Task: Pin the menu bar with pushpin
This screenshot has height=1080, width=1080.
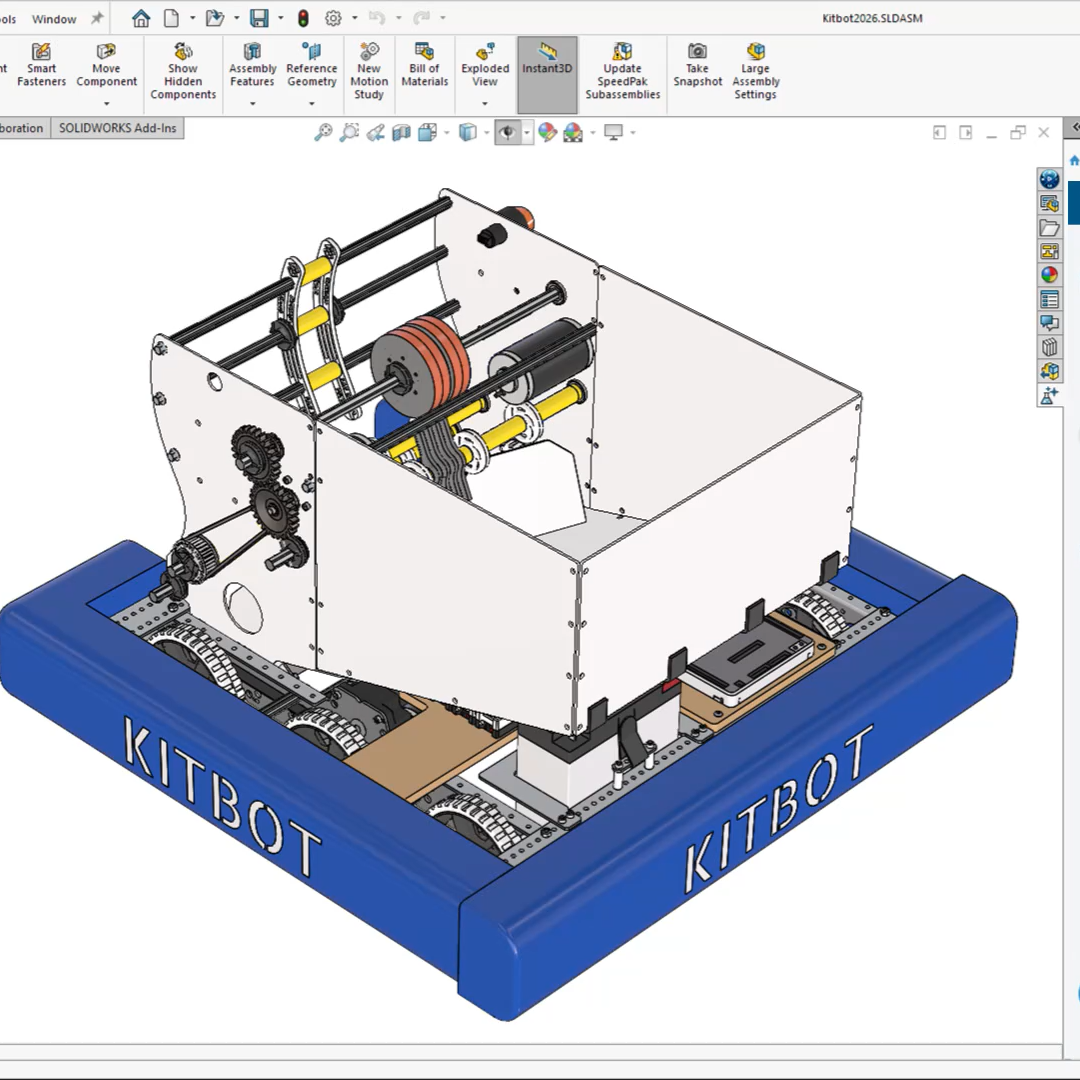Action: point(97,19)
